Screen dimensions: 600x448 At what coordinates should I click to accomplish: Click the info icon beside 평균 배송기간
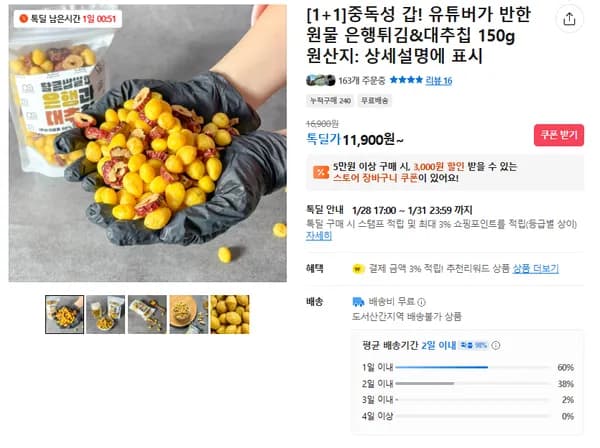pos(496,345)
